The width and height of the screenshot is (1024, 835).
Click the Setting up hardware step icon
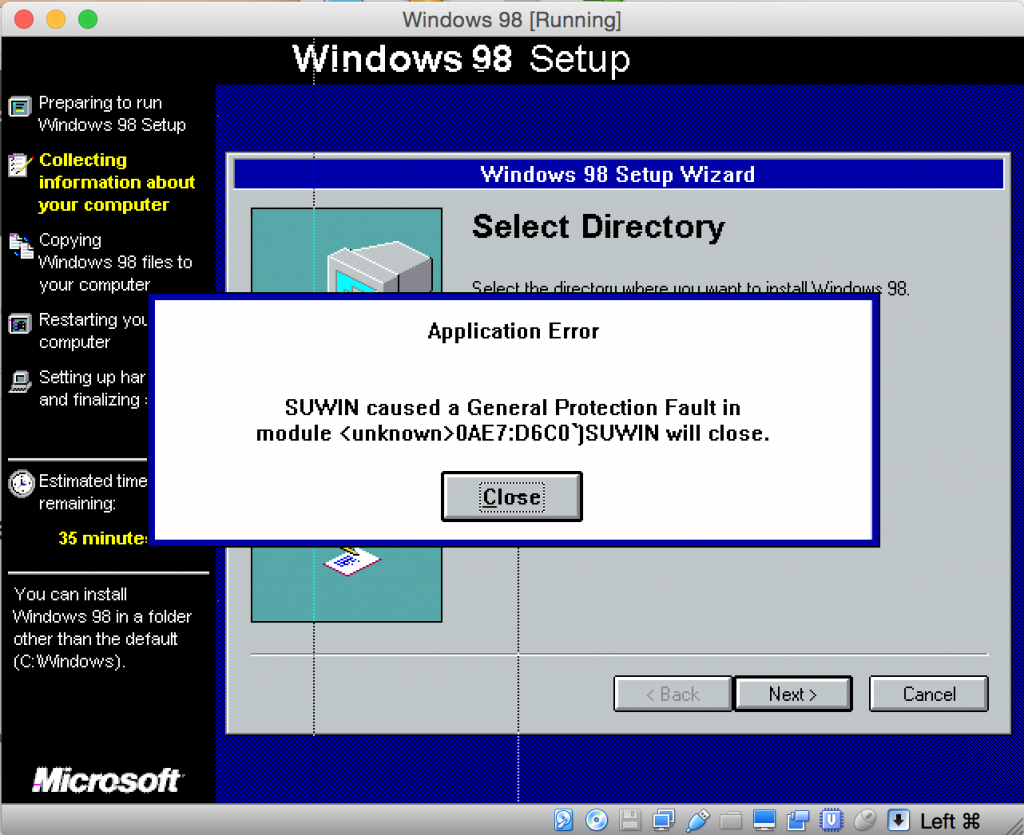(x=20, y=381)
